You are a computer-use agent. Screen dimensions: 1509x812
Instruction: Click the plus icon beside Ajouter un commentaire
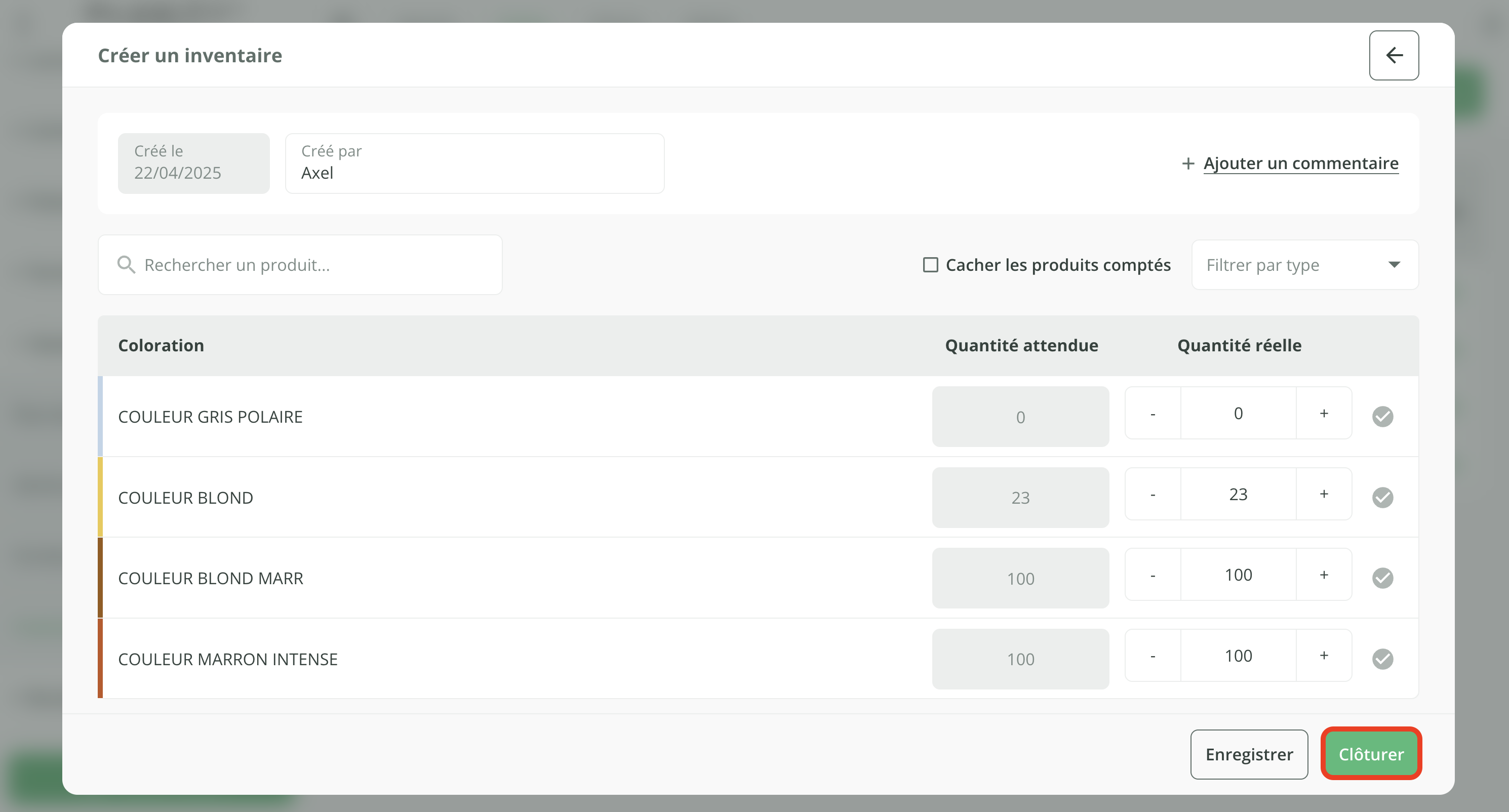(x=1187, y=164)
